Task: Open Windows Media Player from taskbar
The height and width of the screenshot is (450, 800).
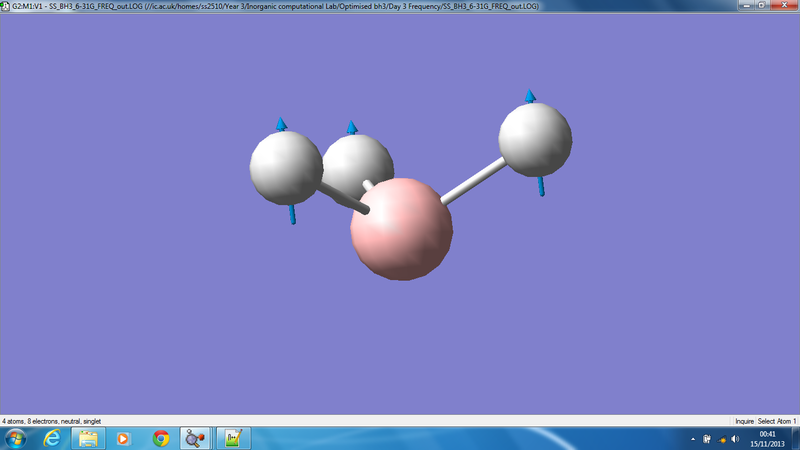Action: (123, 438)
